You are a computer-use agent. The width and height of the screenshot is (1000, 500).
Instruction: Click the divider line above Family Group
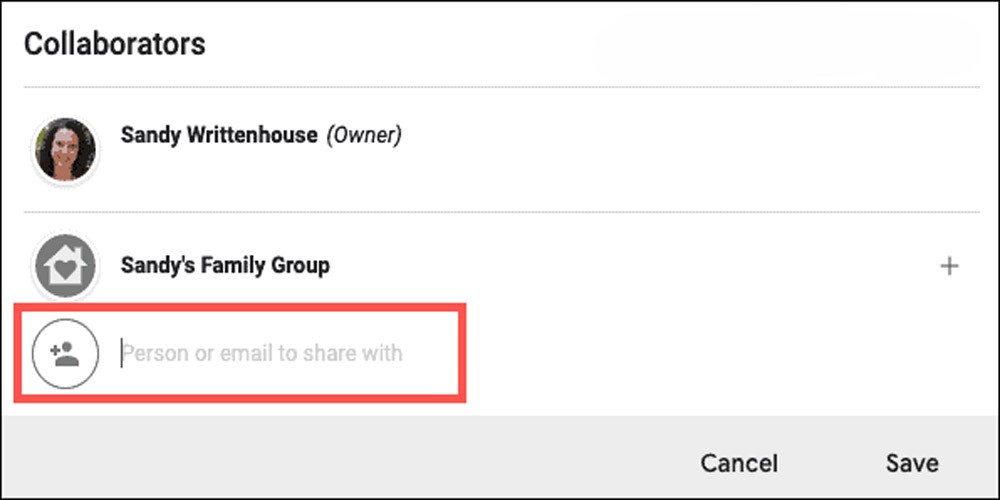click(x=501, y=212)
